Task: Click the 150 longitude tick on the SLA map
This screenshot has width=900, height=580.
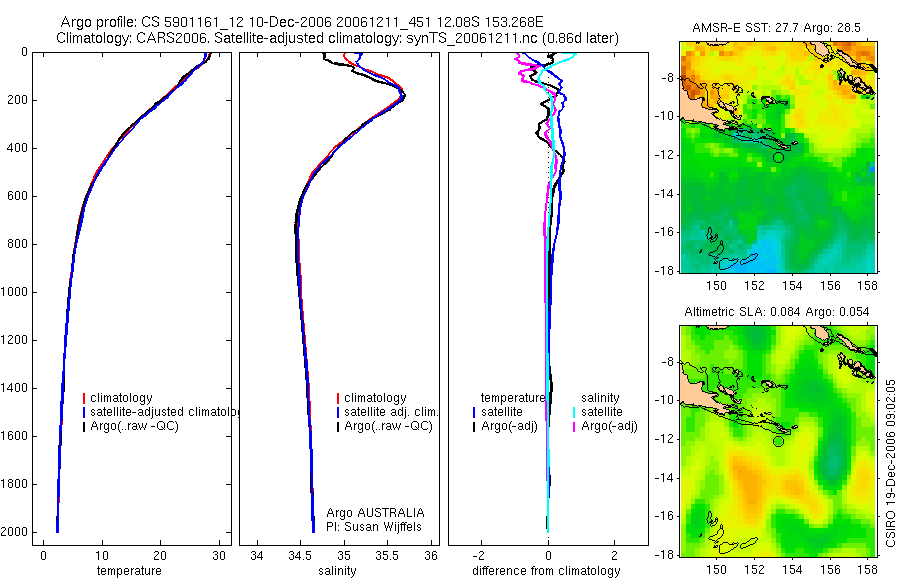Action: [x=716, y=570]
